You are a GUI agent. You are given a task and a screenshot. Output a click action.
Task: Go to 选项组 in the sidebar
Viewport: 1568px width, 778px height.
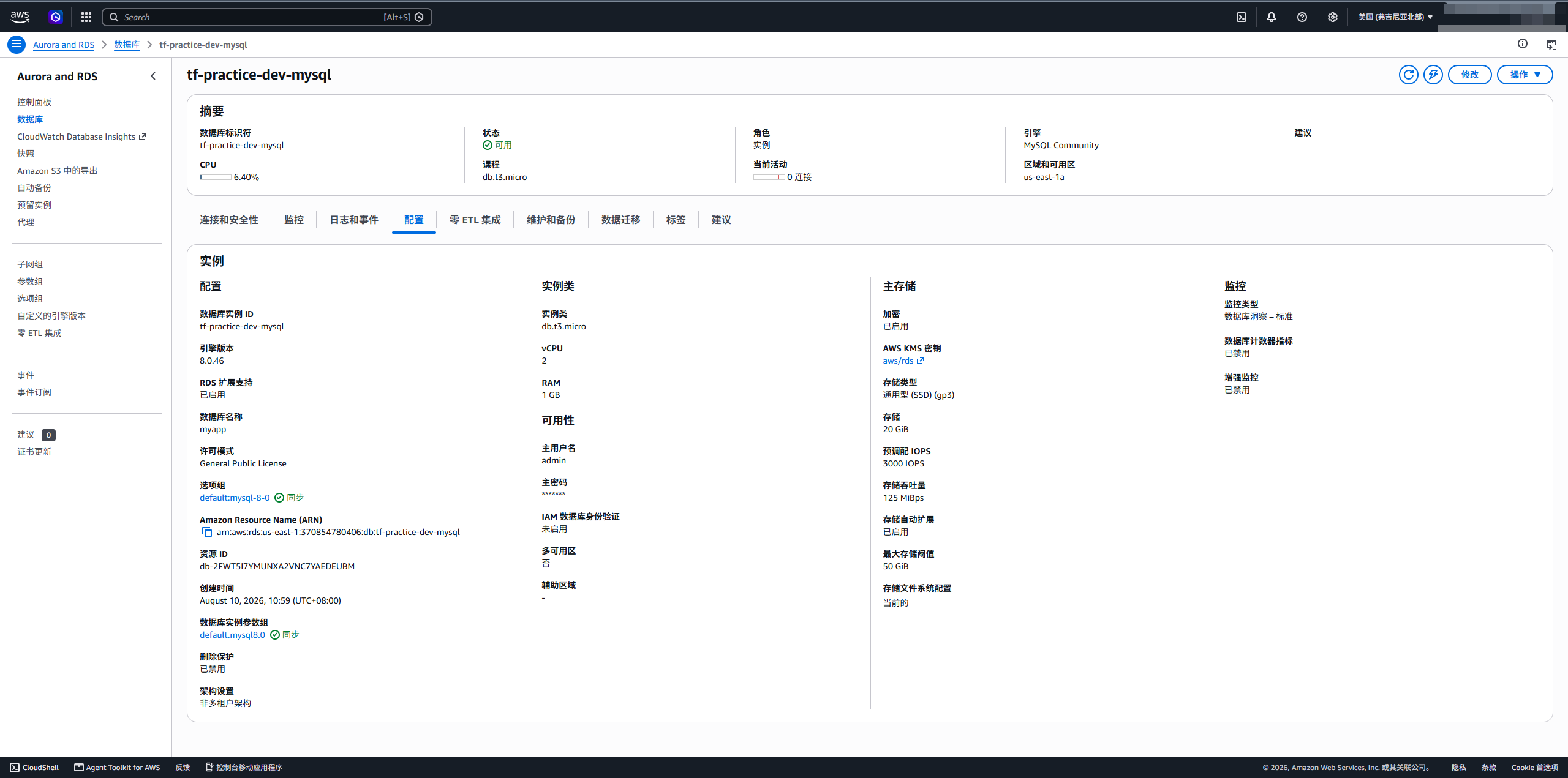(30, 299)
